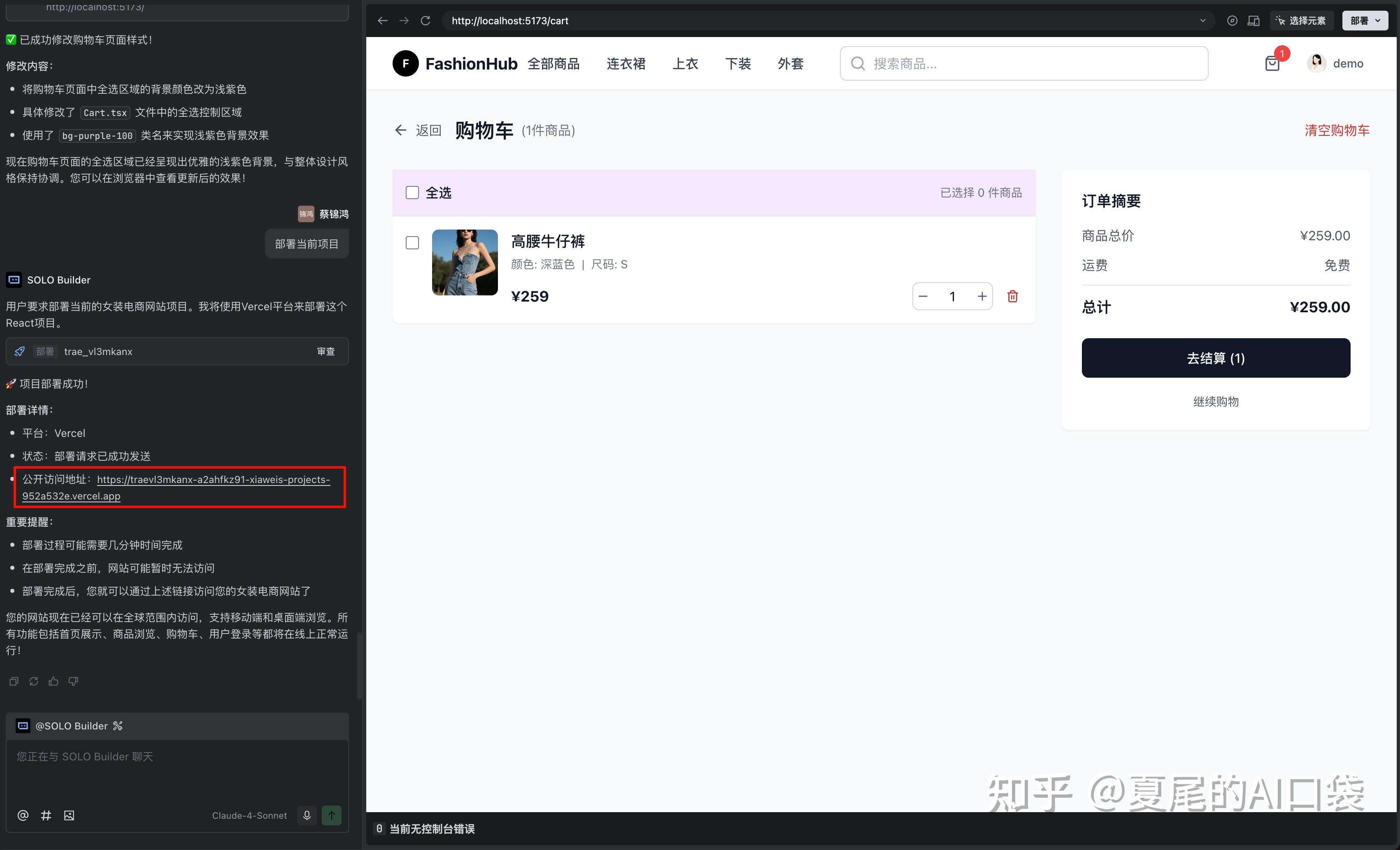Expand the address bar history dropdown
The height and width of the screenshot is (850, 1400).
tap(1203, 20)
